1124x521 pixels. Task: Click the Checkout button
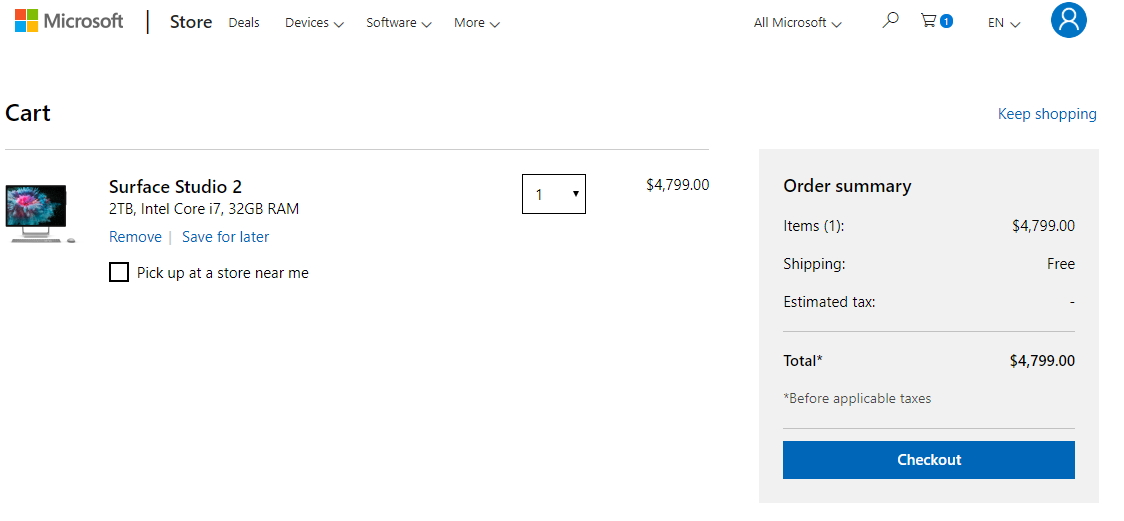928,460
